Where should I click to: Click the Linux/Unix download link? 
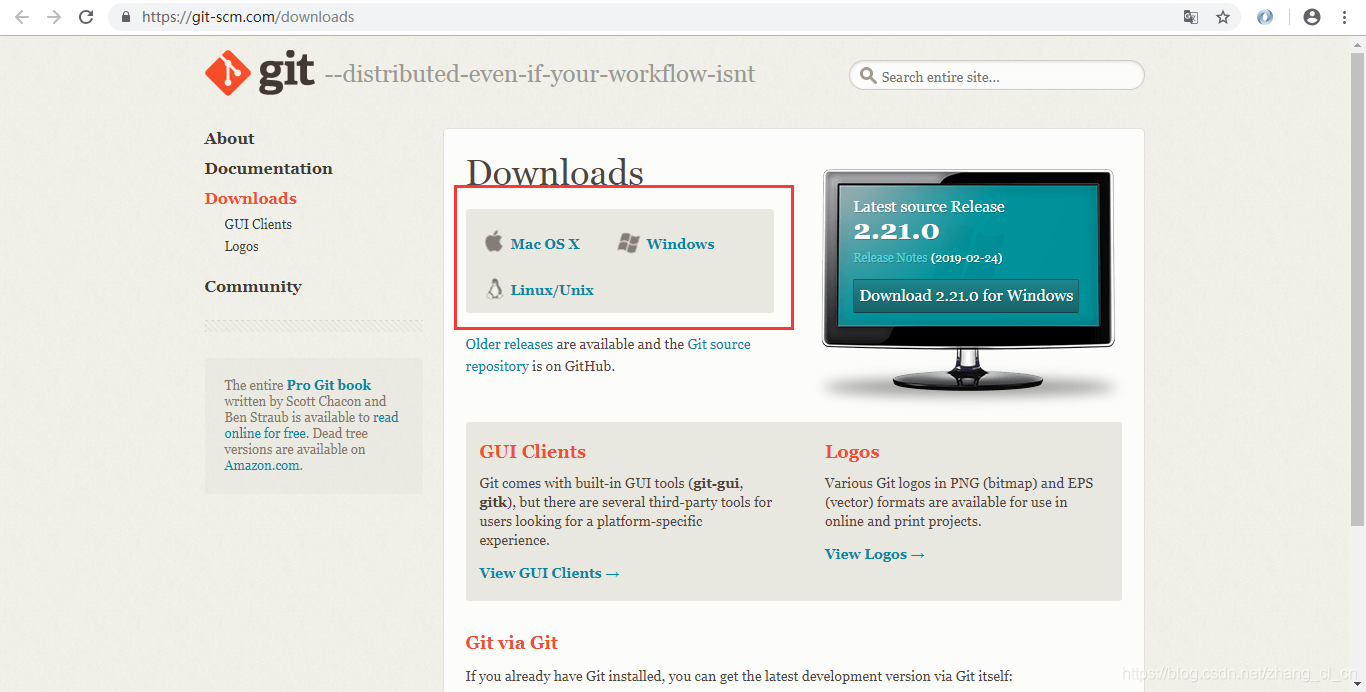pyautogui.click(x=552, y=290)
